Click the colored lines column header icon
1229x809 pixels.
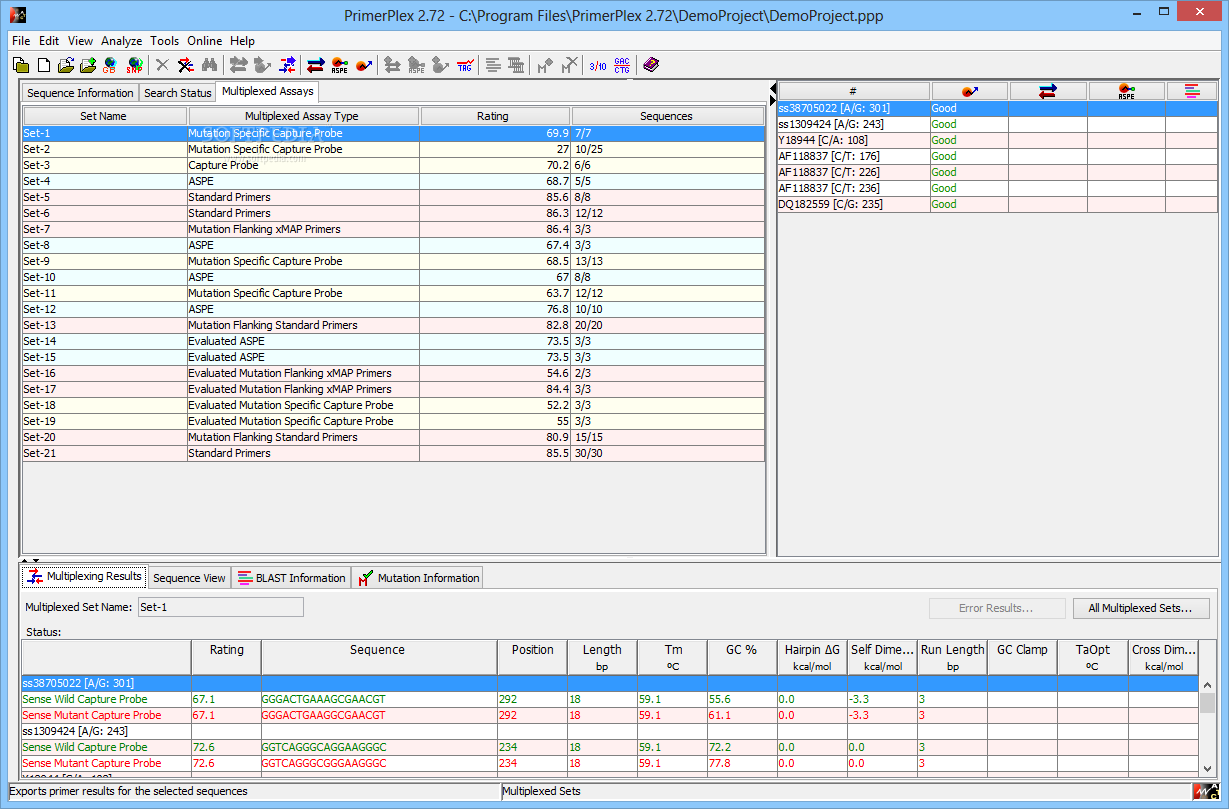(x=1192, y=92)
